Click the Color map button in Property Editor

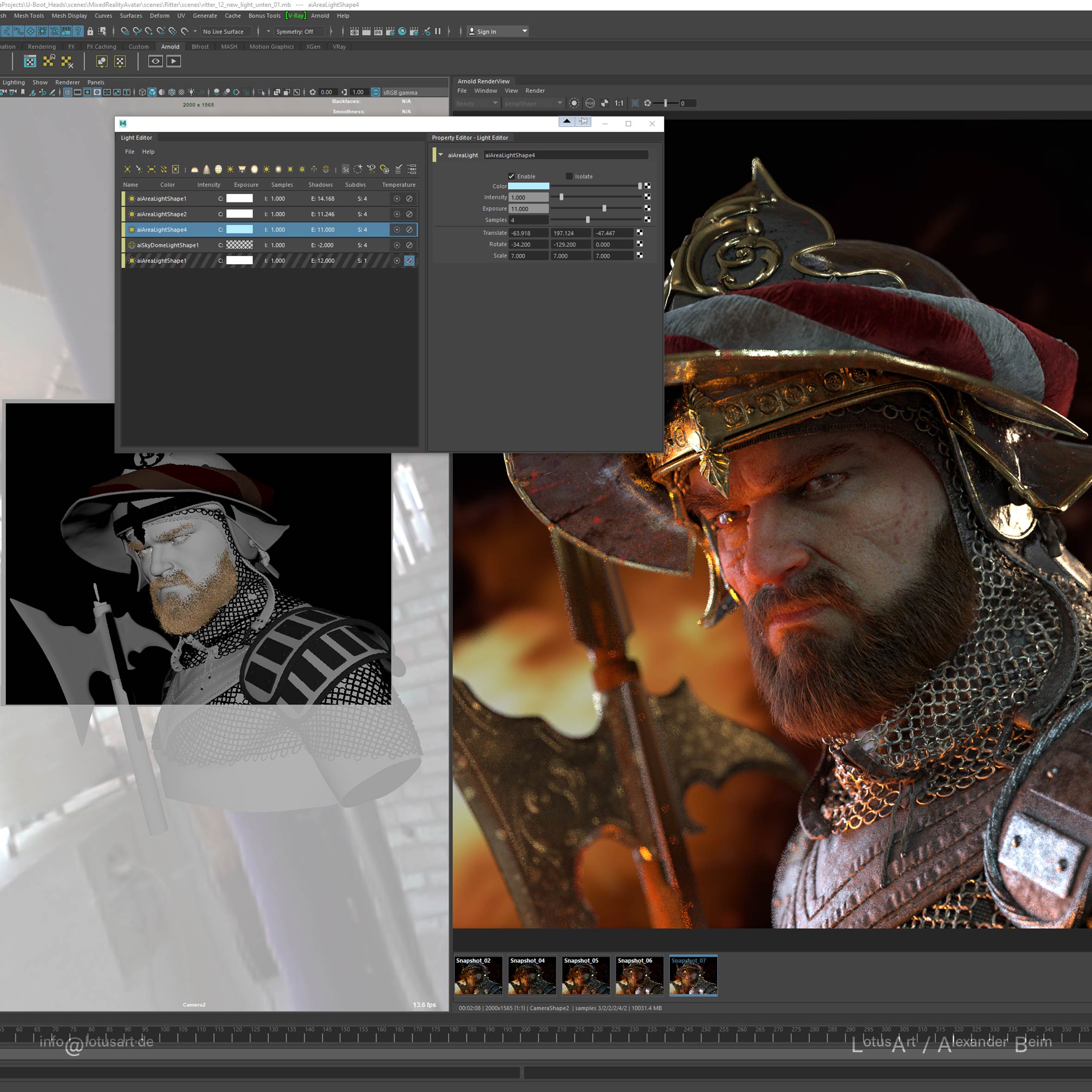tap(647, 186)
